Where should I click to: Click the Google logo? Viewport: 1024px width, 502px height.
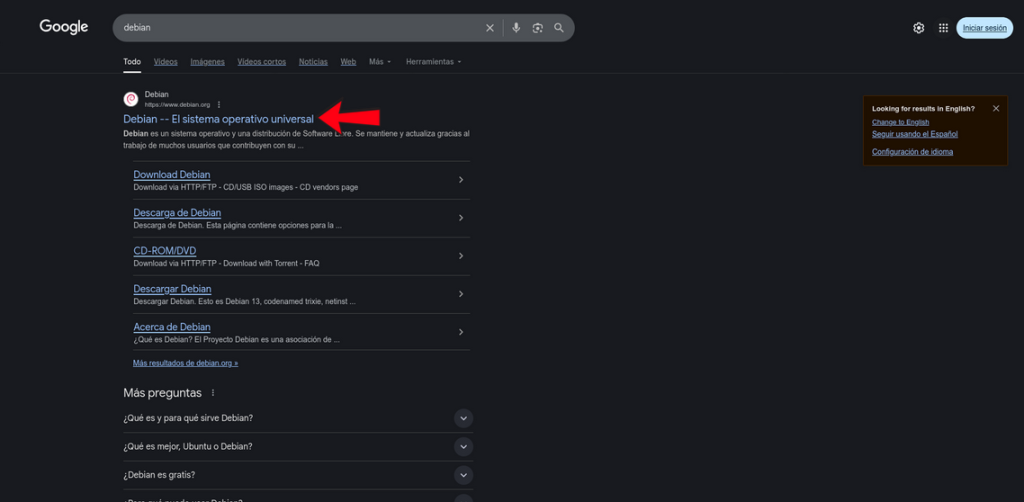point(64,27)
